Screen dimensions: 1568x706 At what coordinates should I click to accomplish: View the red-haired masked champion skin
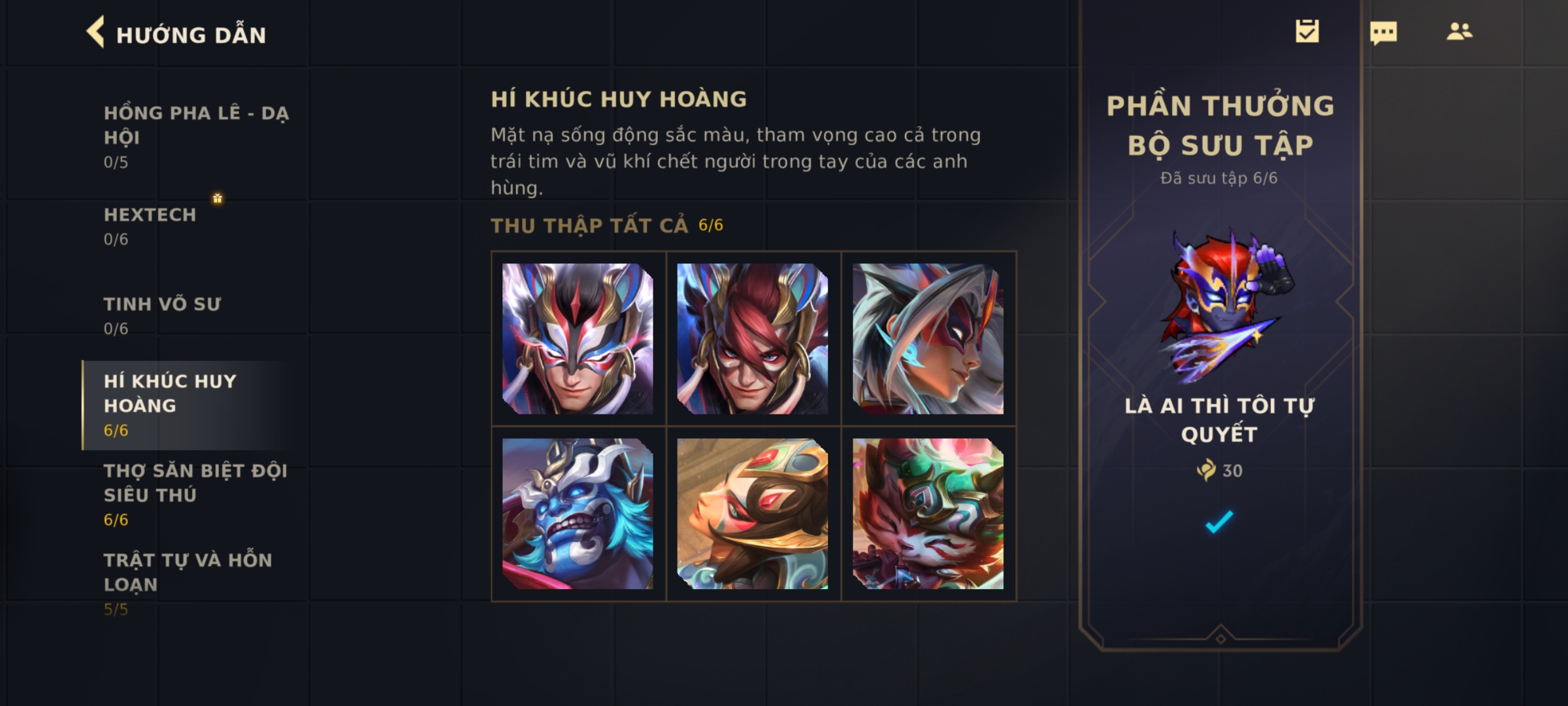point(753,339)
